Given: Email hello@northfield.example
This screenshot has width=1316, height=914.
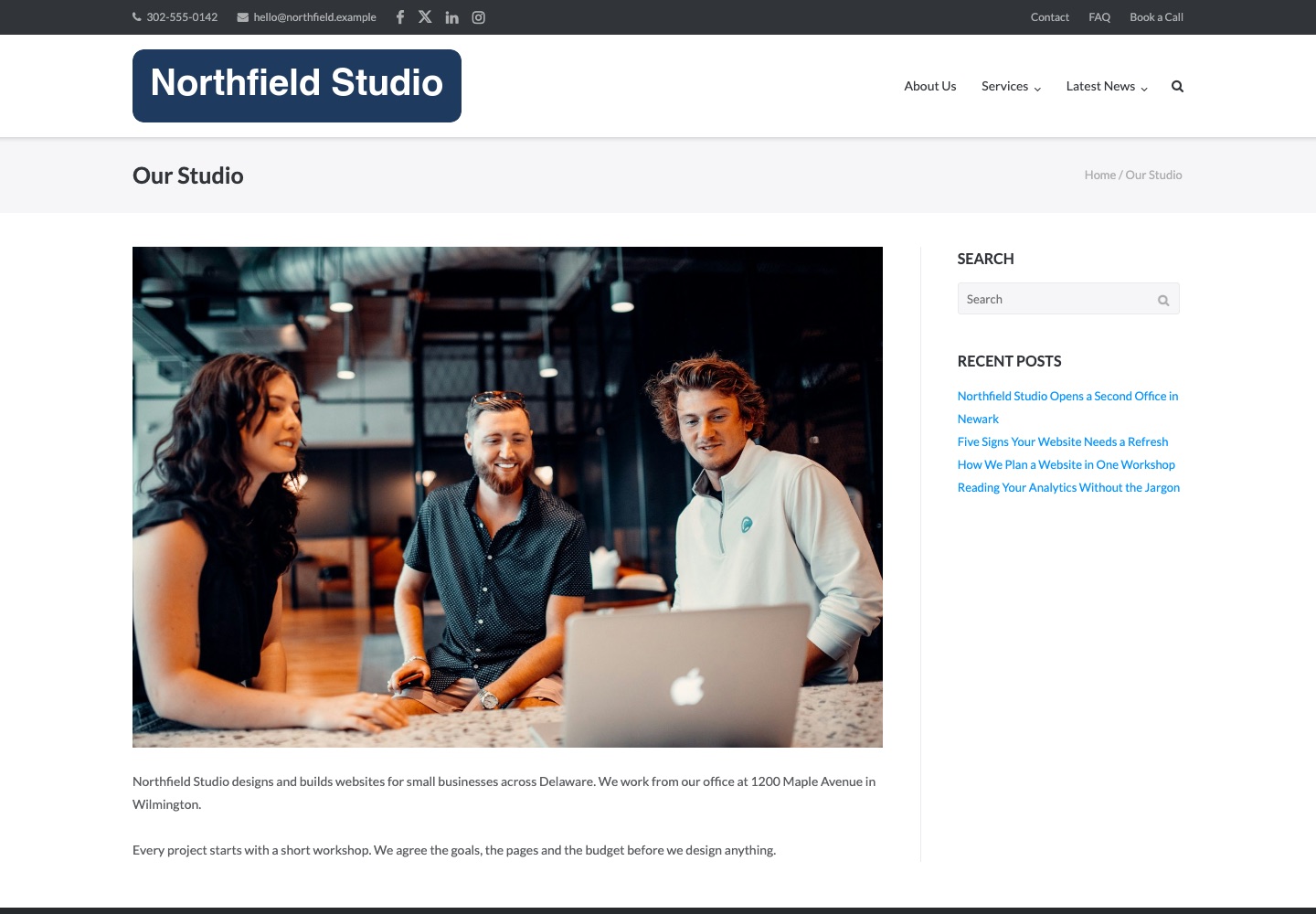Looking at the screenshot, I should [314, 17].
